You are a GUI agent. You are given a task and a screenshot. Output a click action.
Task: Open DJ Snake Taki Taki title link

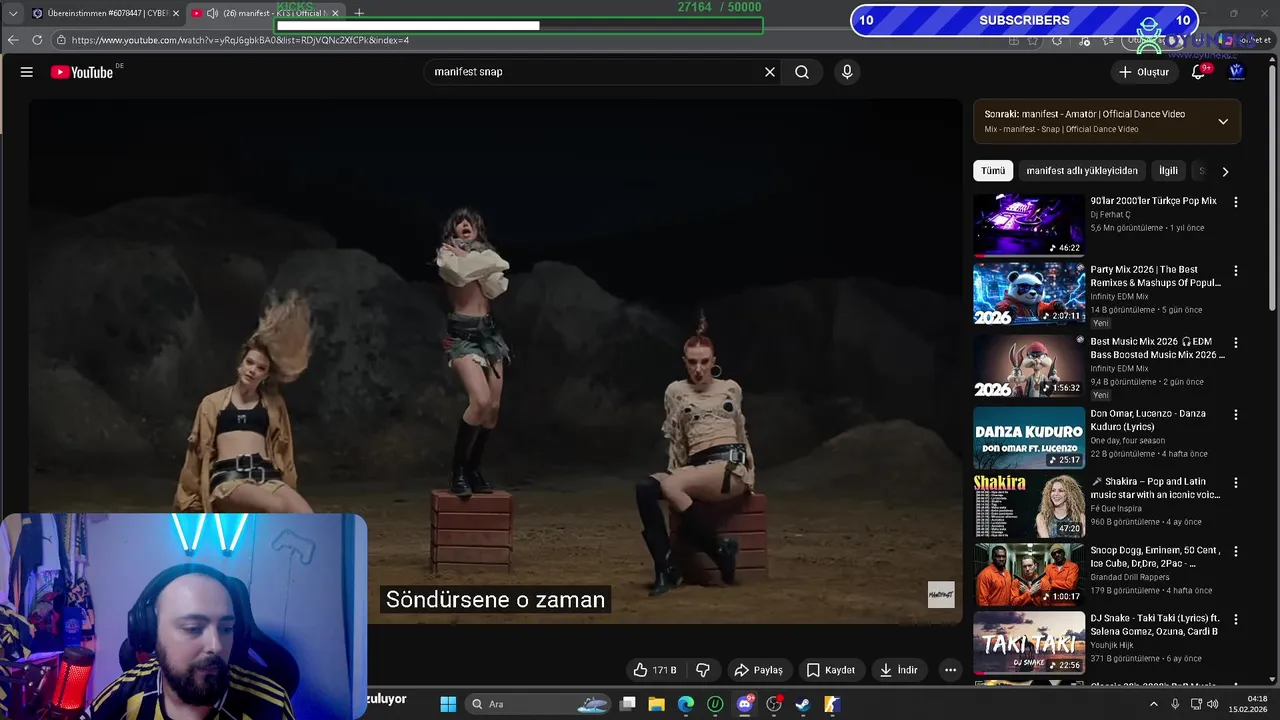1154,625
